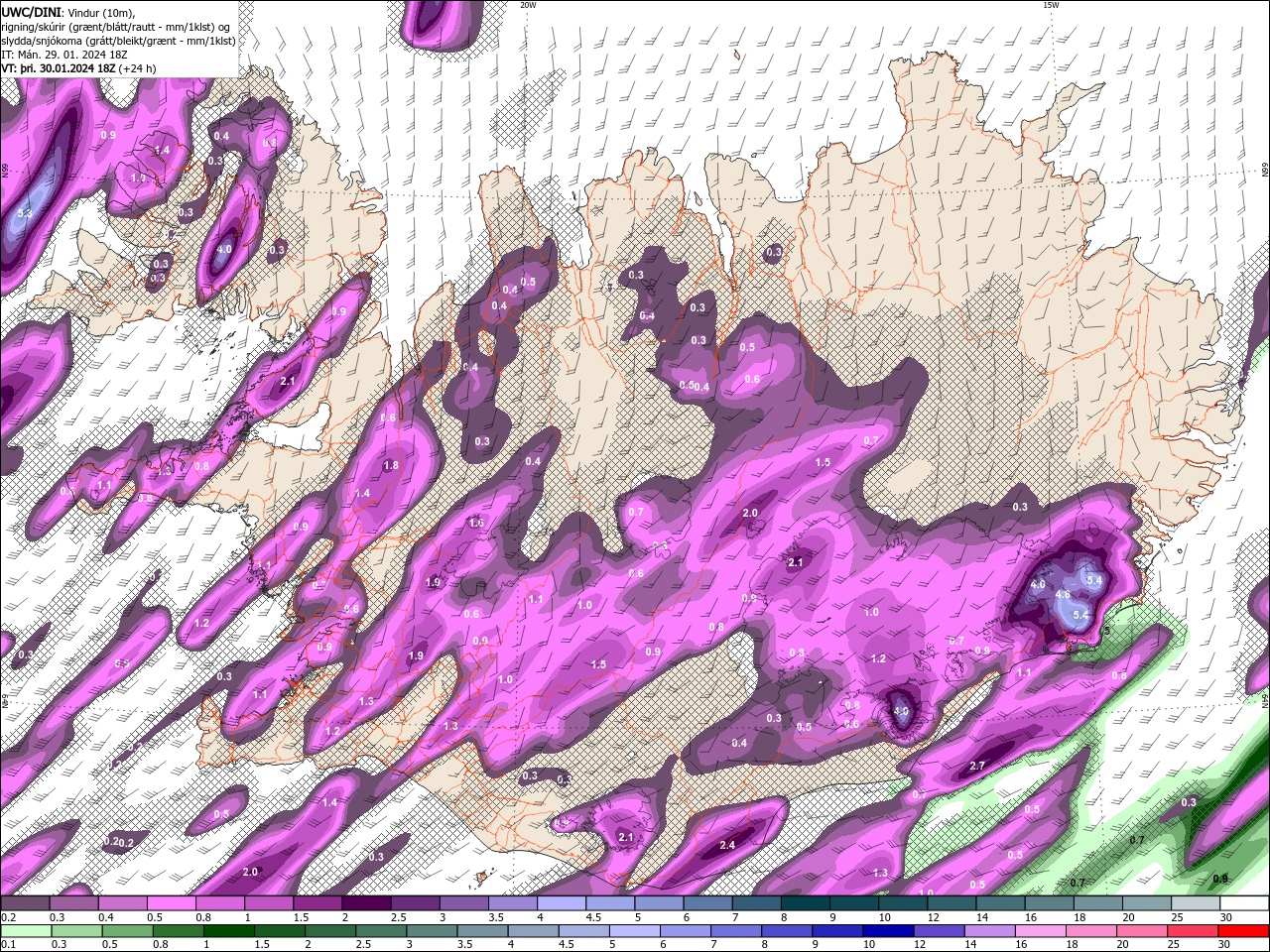Screen dimensions: 1270x952
Task: Click the '15W' longitude label
Action: [x=1051, y=5]
